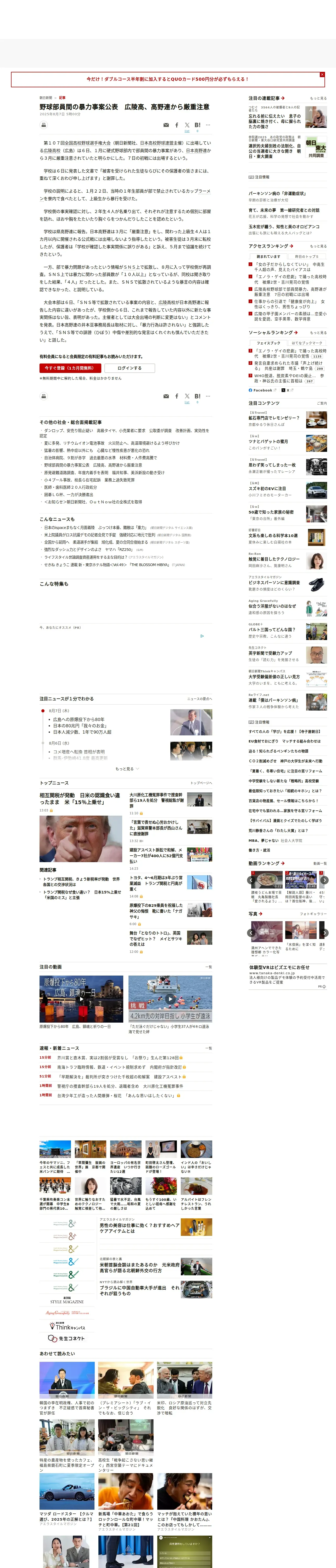Image resolution: width=336 pixels, height=1568 pixels.
Task: Play the 原爆投下から80年 video
Action: 81,999
